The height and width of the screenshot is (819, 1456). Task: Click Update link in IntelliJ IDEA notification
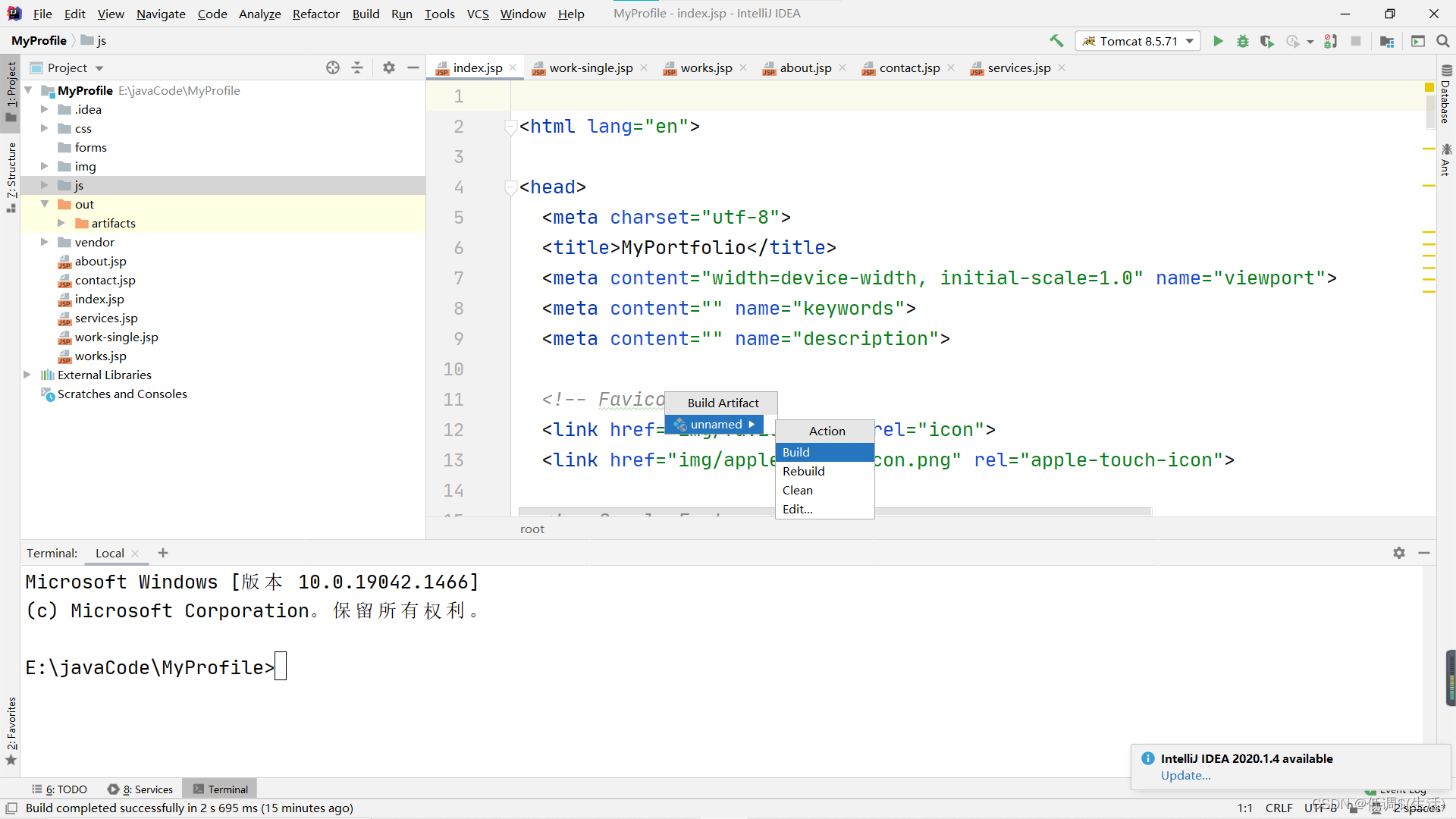pyautogui.click(x=1185, y=776)
